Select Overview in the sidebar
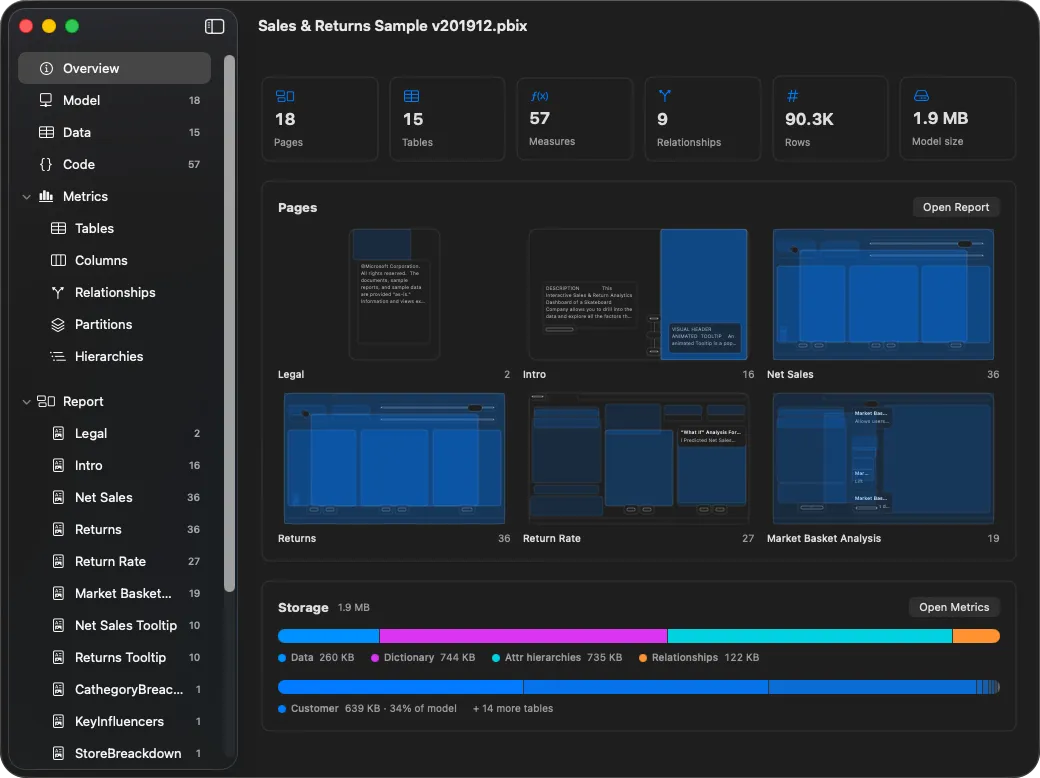Image resolution: width=1040 pixels, height=778 pixels. tap(114, 68)
